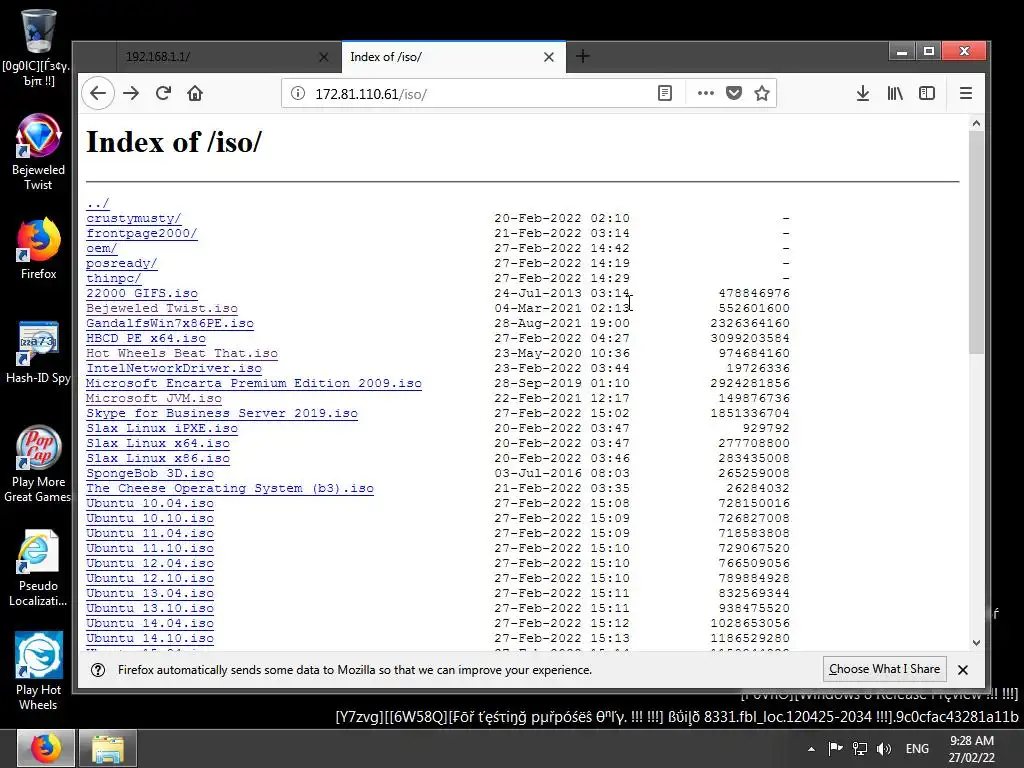Click page scrollbar down arrow
Viewport: 1024px width, 768px height.
click(x=976, y=643)
